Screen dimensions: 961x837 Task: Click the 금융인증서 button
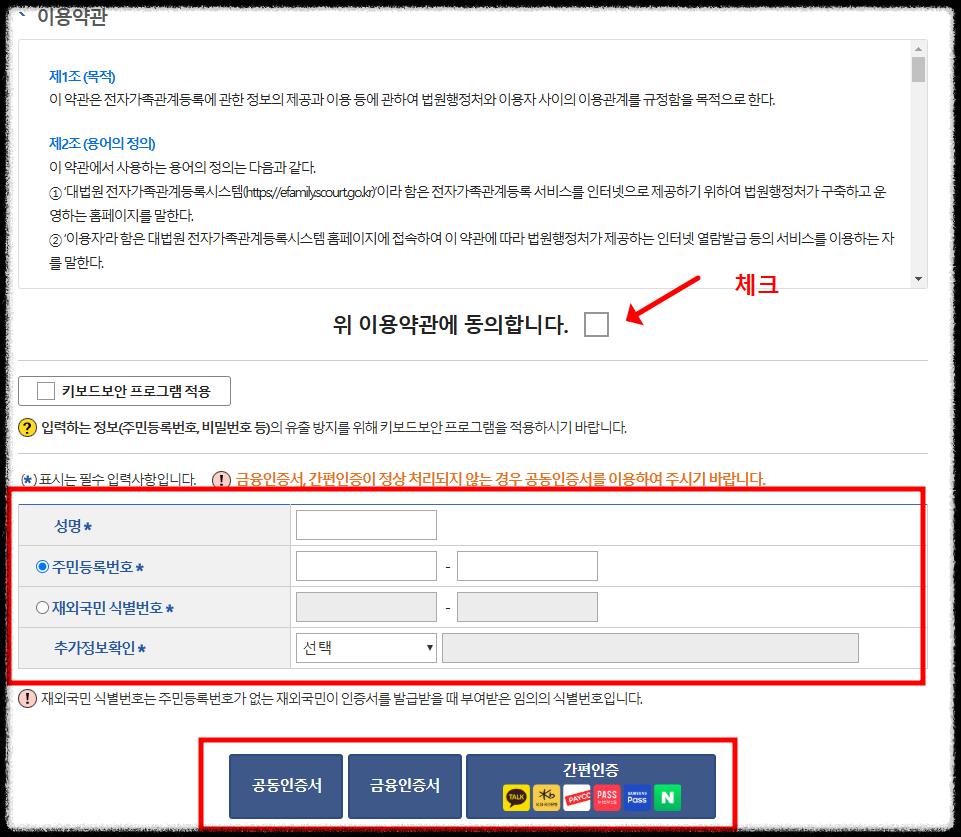tap(405, 786)
